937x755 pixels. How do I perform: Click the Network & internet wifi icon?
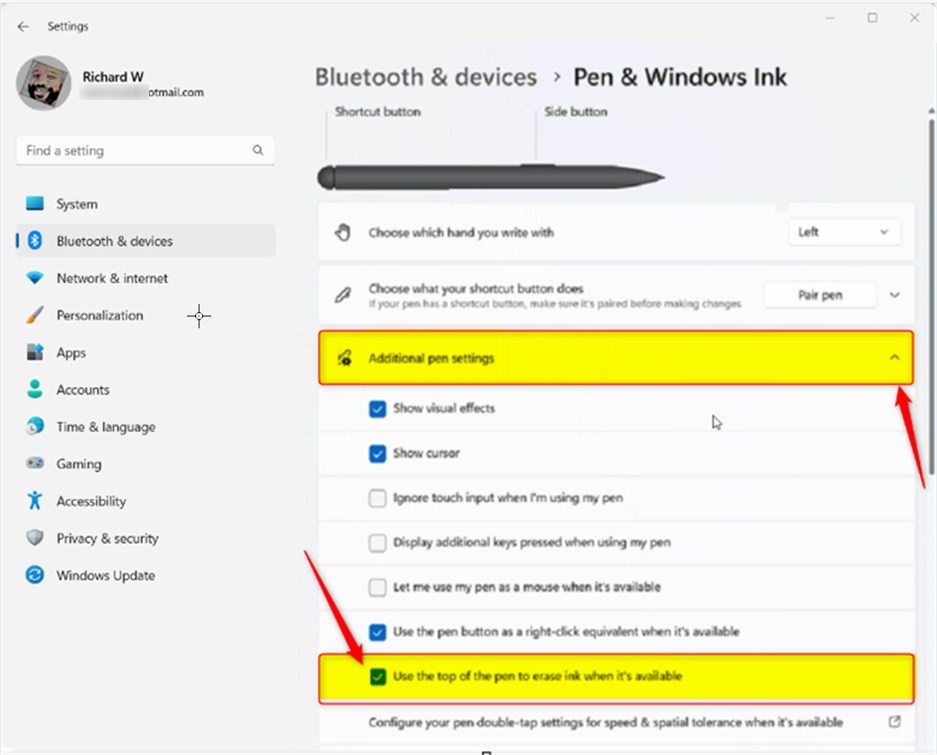tap(35, 278)
